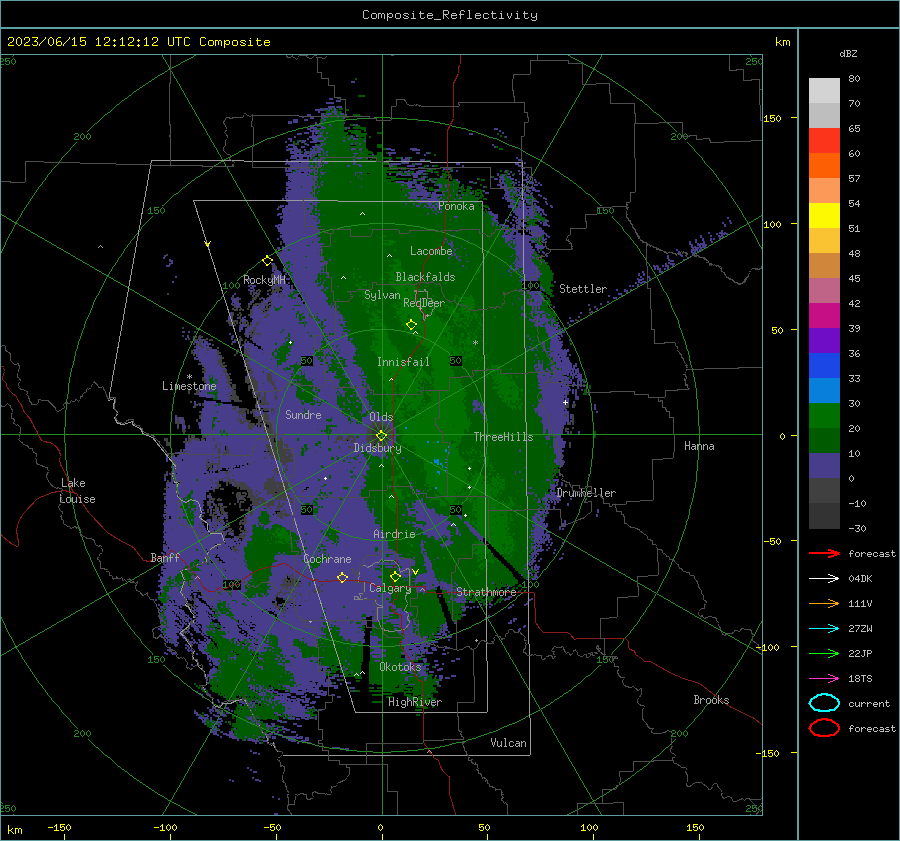Click the green 22JP arrow in legend

(824, 653)
